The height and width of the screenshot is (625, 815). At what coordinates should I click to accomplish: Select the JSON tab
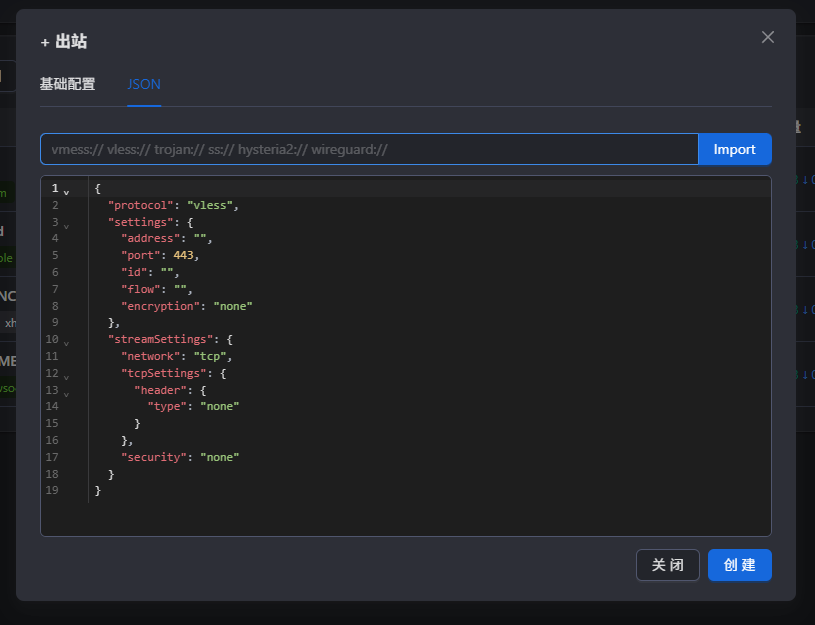(144, 84)
